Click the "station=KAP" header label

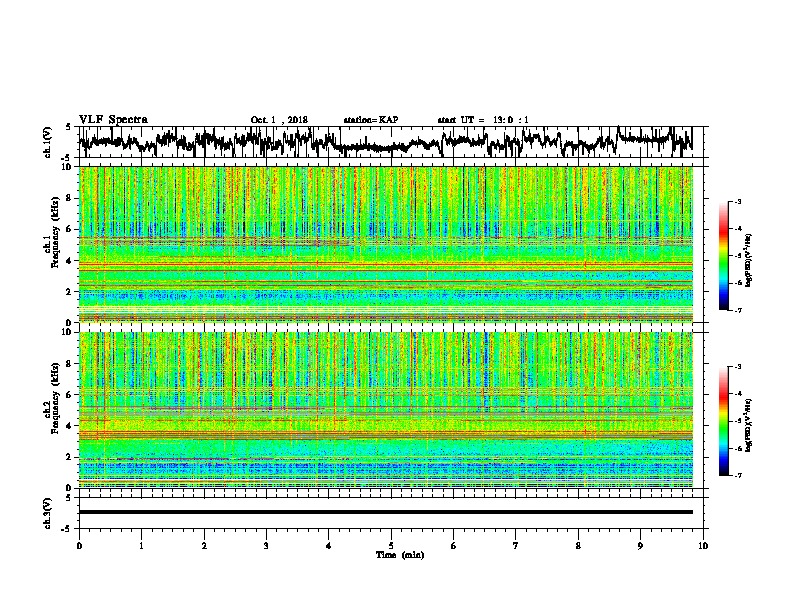371,120
